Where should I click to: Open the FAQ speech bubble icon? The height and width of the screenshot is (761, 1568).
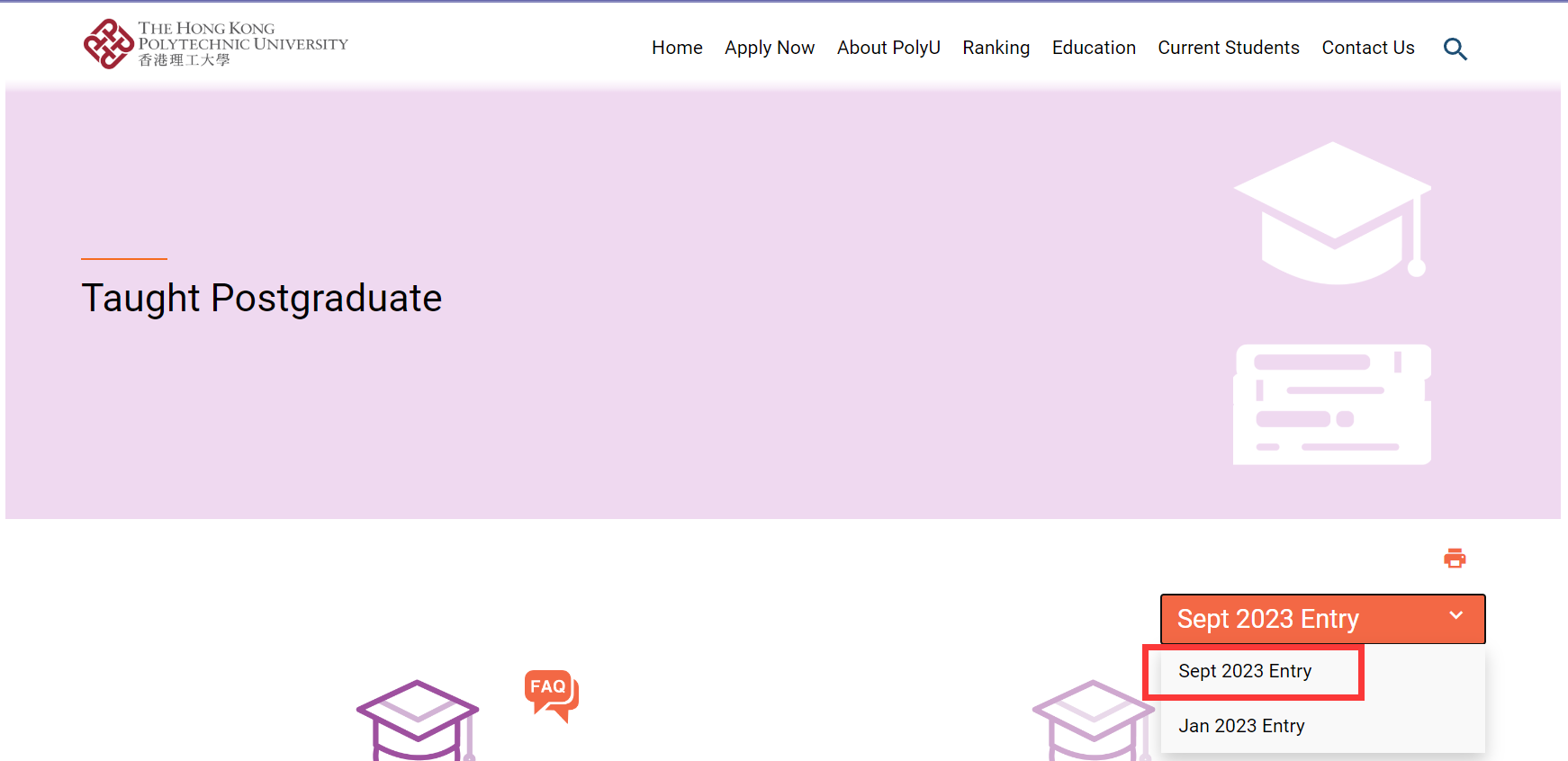coord(551,694)
